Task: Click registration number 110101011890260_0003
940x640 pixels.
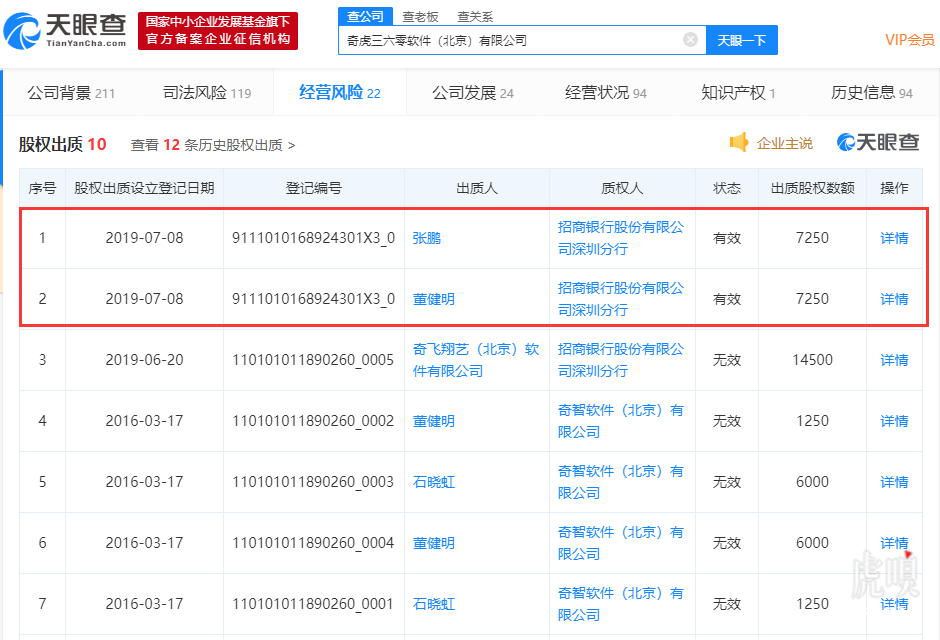Action: (313, 482)
